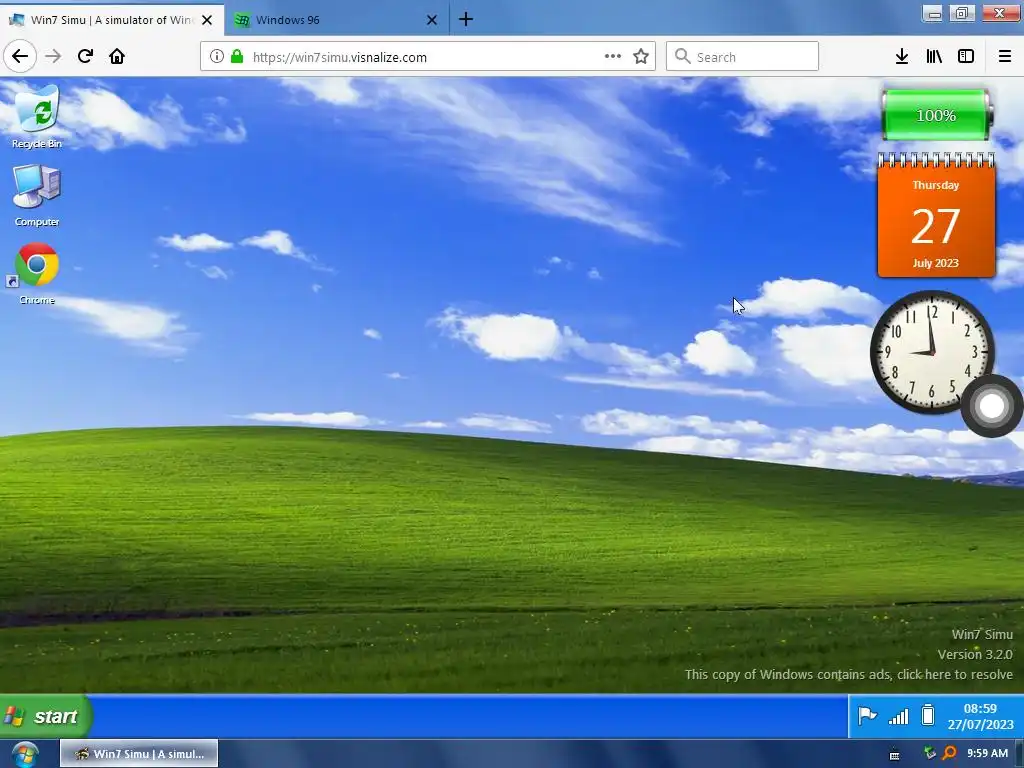
Task: Open the library bookshelf icon
Action: click(934, 56)
